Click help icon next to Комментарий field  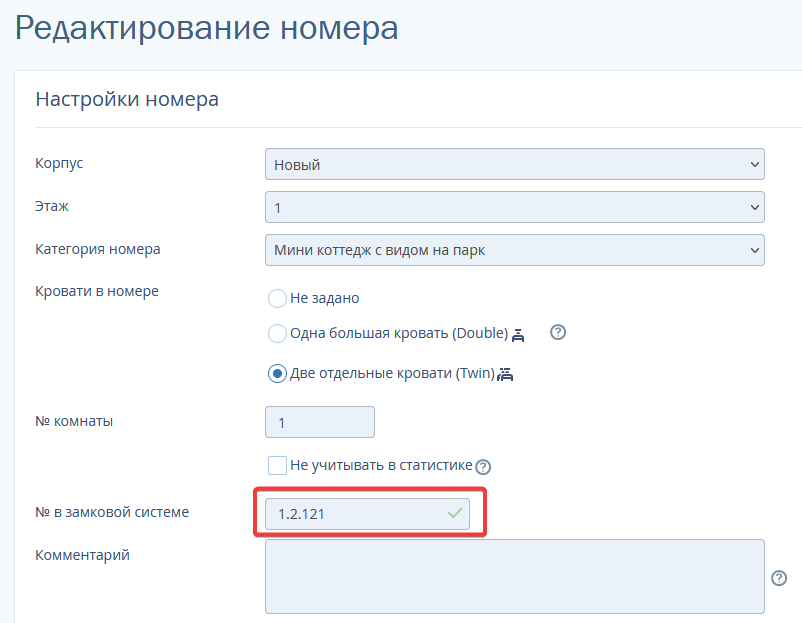coord(779,578)
